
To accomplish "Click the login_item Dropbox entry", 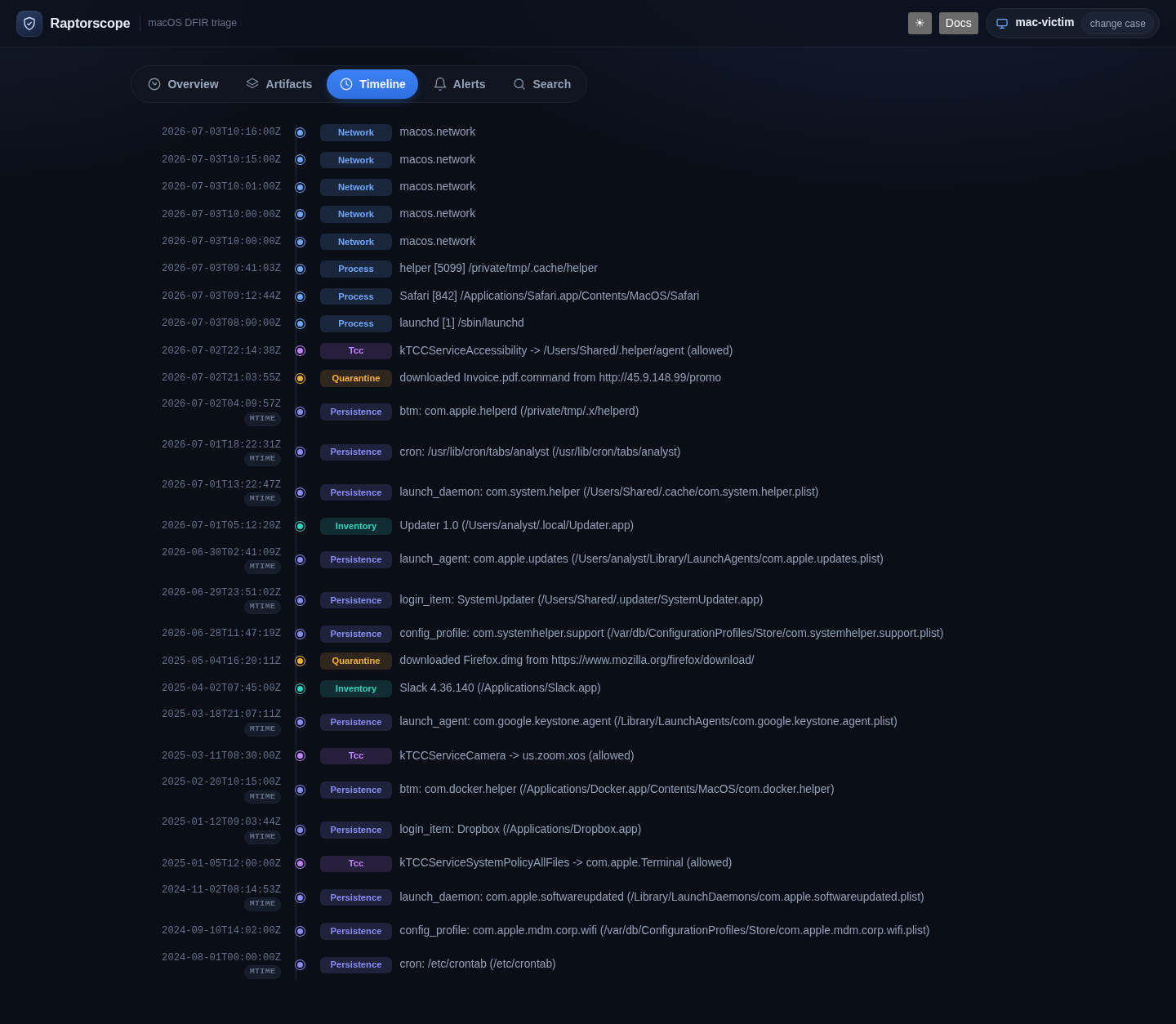I will point(520,829).
